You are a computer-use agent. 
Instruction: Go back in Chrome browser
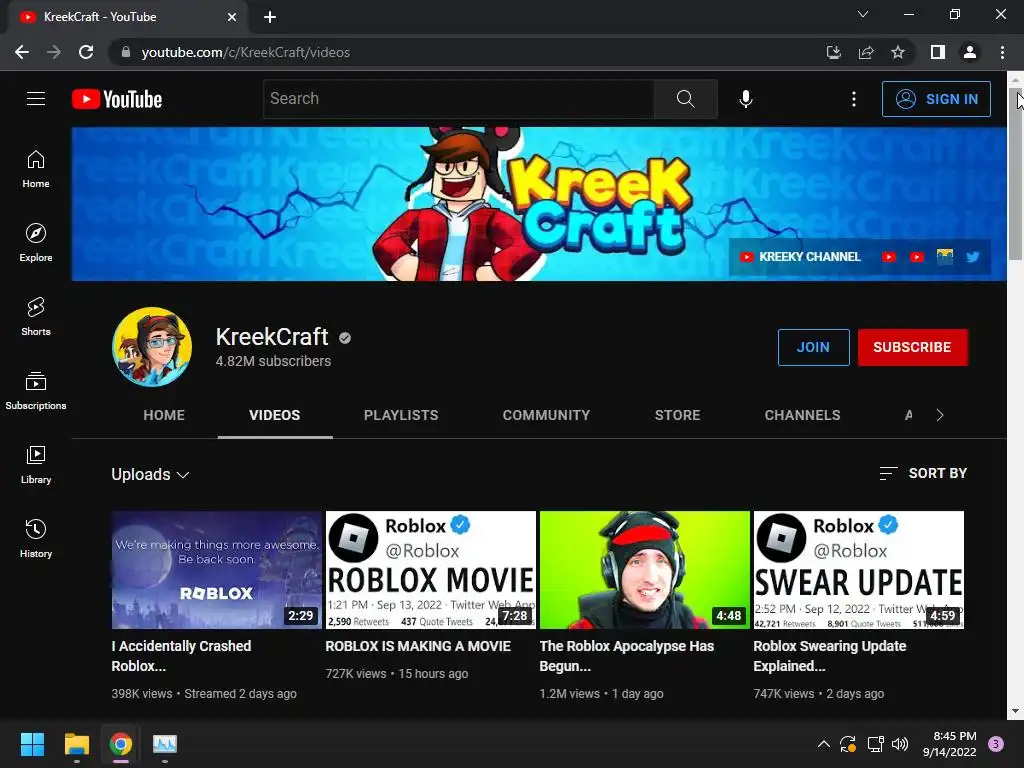[22, 52]
